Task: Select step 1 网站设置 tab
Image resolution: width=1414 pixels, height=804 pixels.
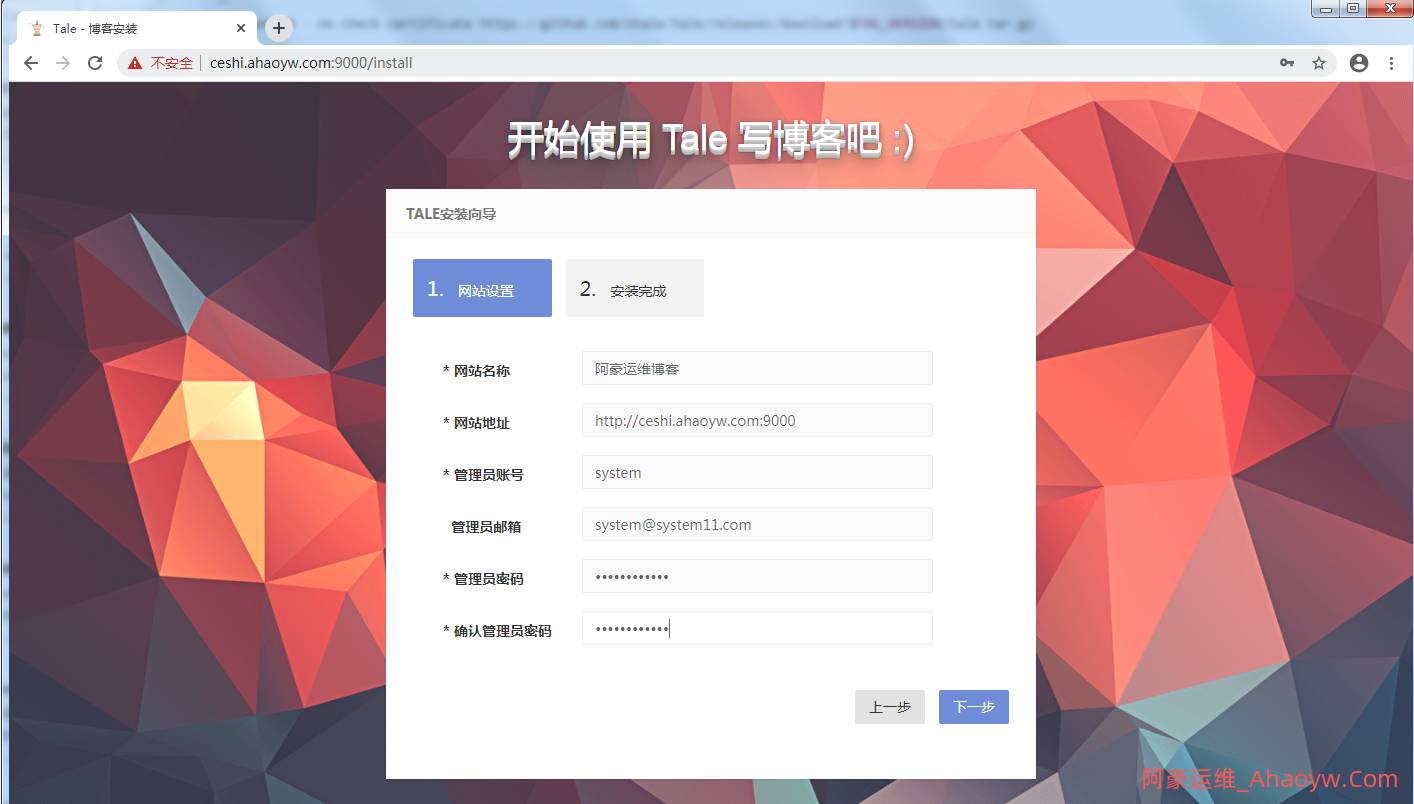Action: click(x=482, y=289)
